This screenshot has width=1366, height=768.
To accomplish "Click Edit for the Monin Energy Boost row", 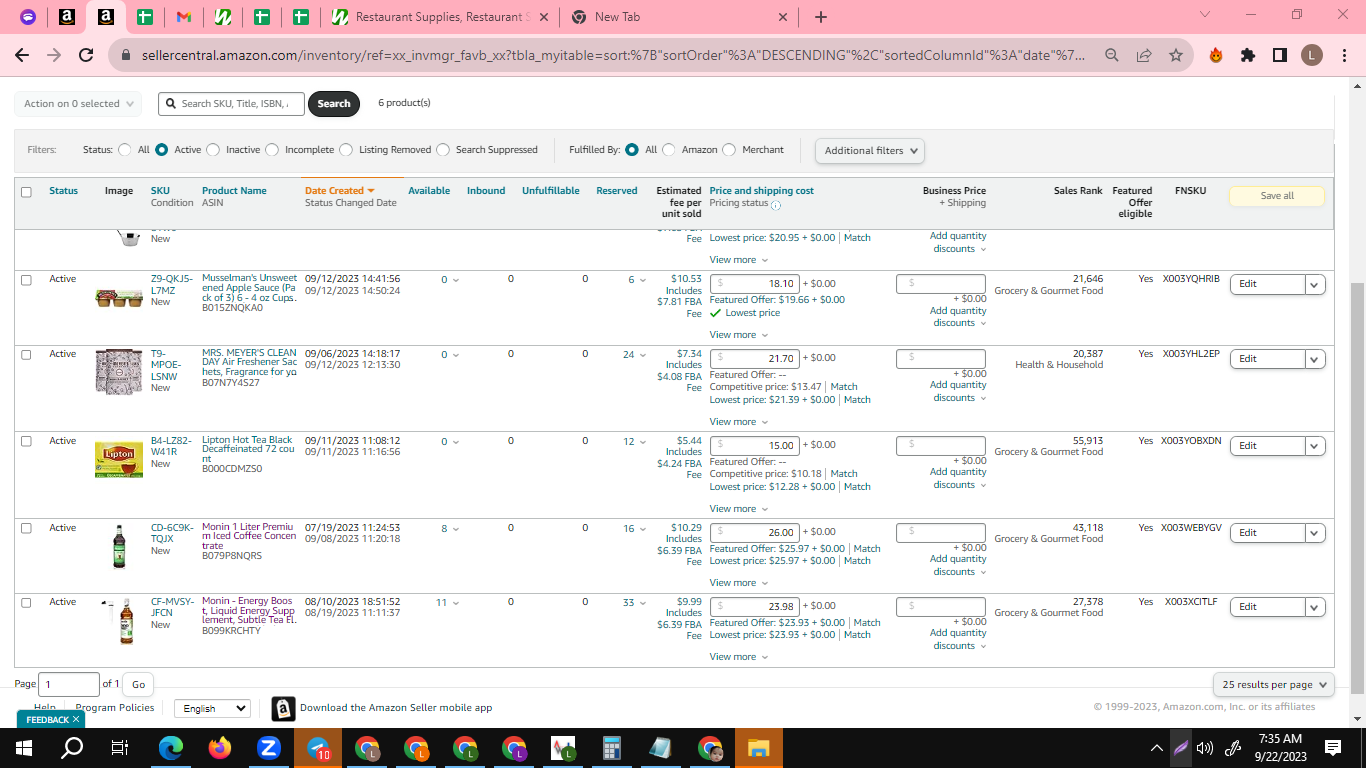I will point(1267,607).
